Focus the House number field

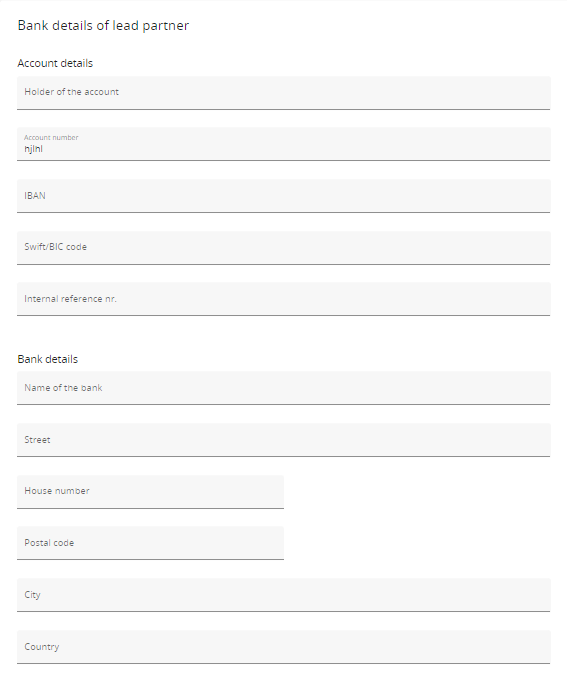pos(150,491)
